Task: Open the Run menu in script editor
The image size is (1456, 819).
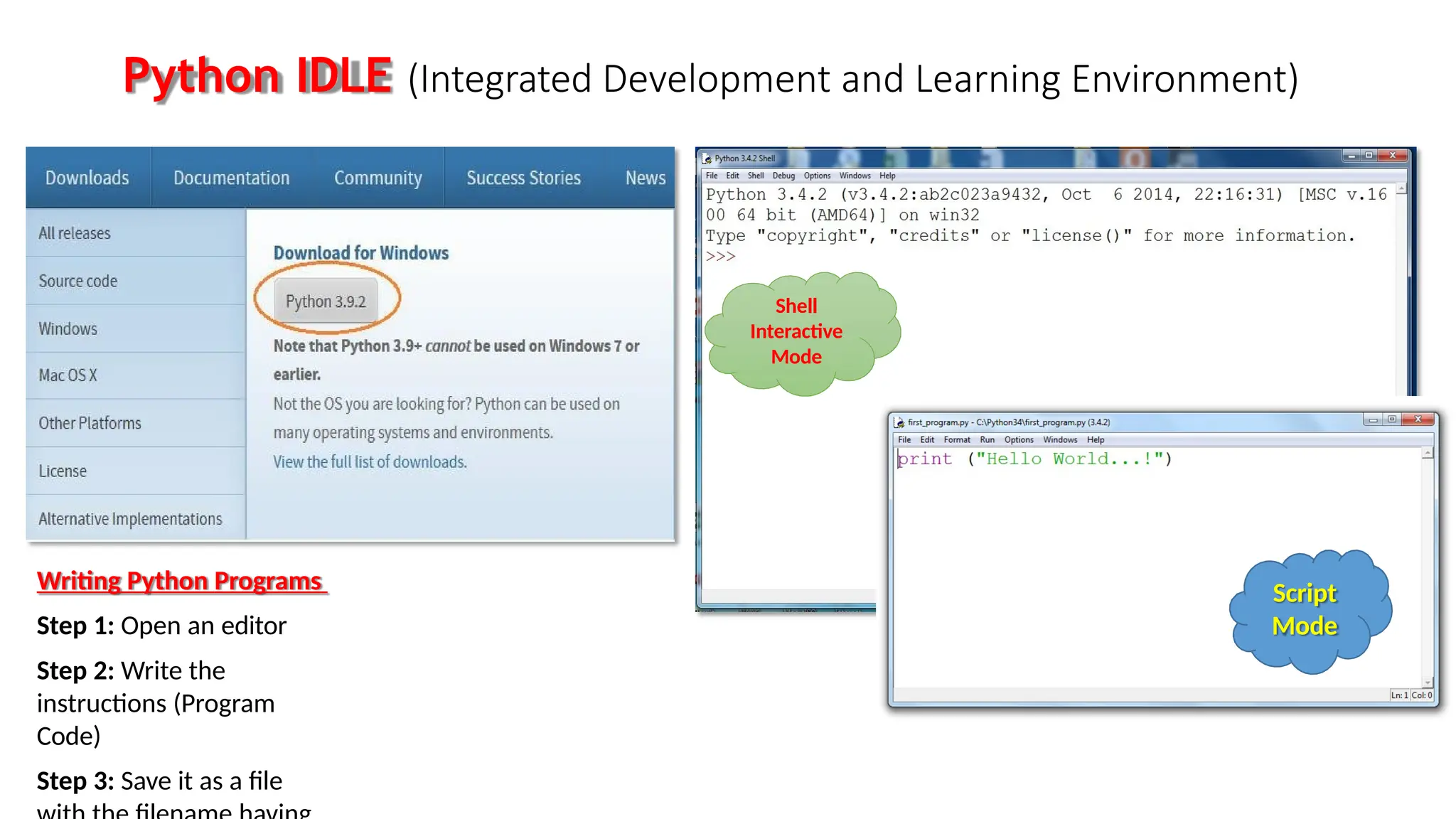Action: [x=987, y=440]
